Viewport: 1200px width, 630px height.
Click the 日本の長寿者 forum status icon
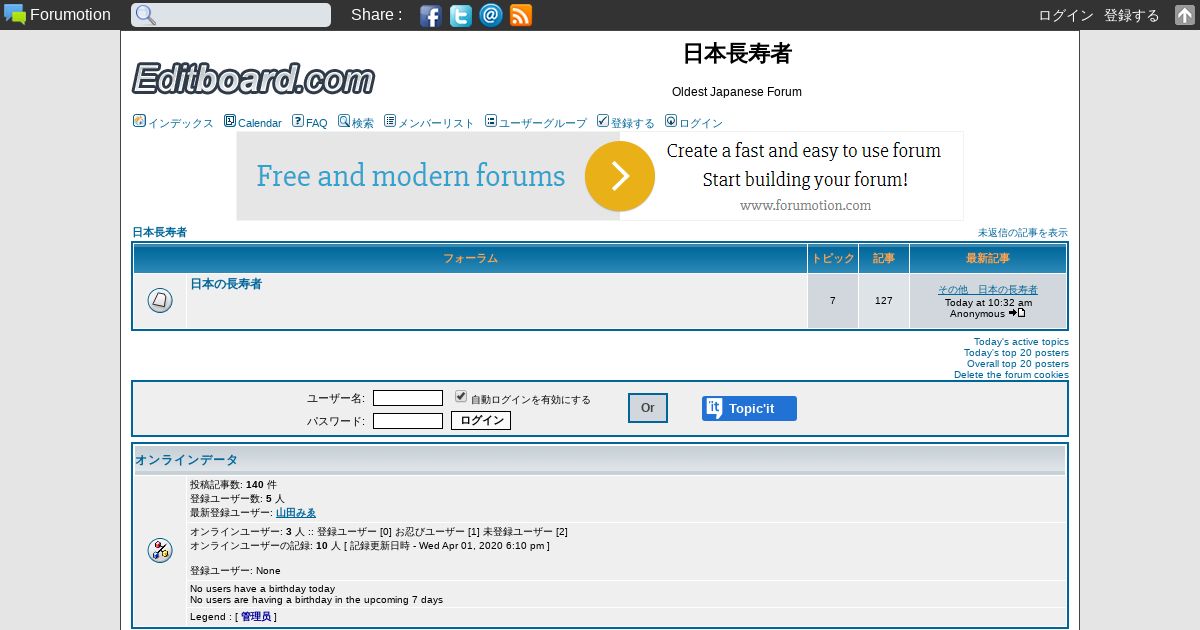[160, 300]
